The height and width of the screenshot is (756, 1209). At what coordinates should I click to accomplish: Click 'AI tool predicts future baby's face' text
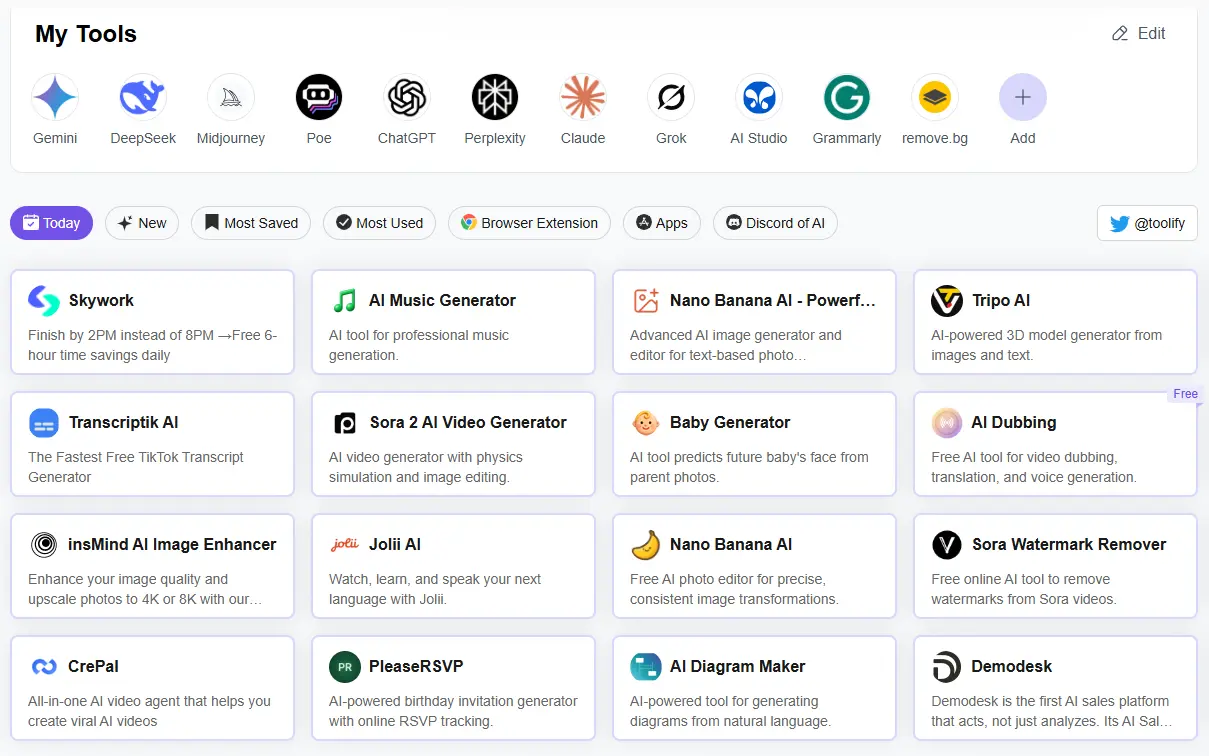[x=749, y=467]
